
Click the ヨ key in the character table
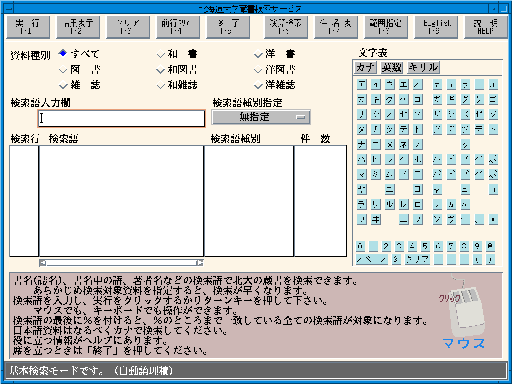coord(418,189)
